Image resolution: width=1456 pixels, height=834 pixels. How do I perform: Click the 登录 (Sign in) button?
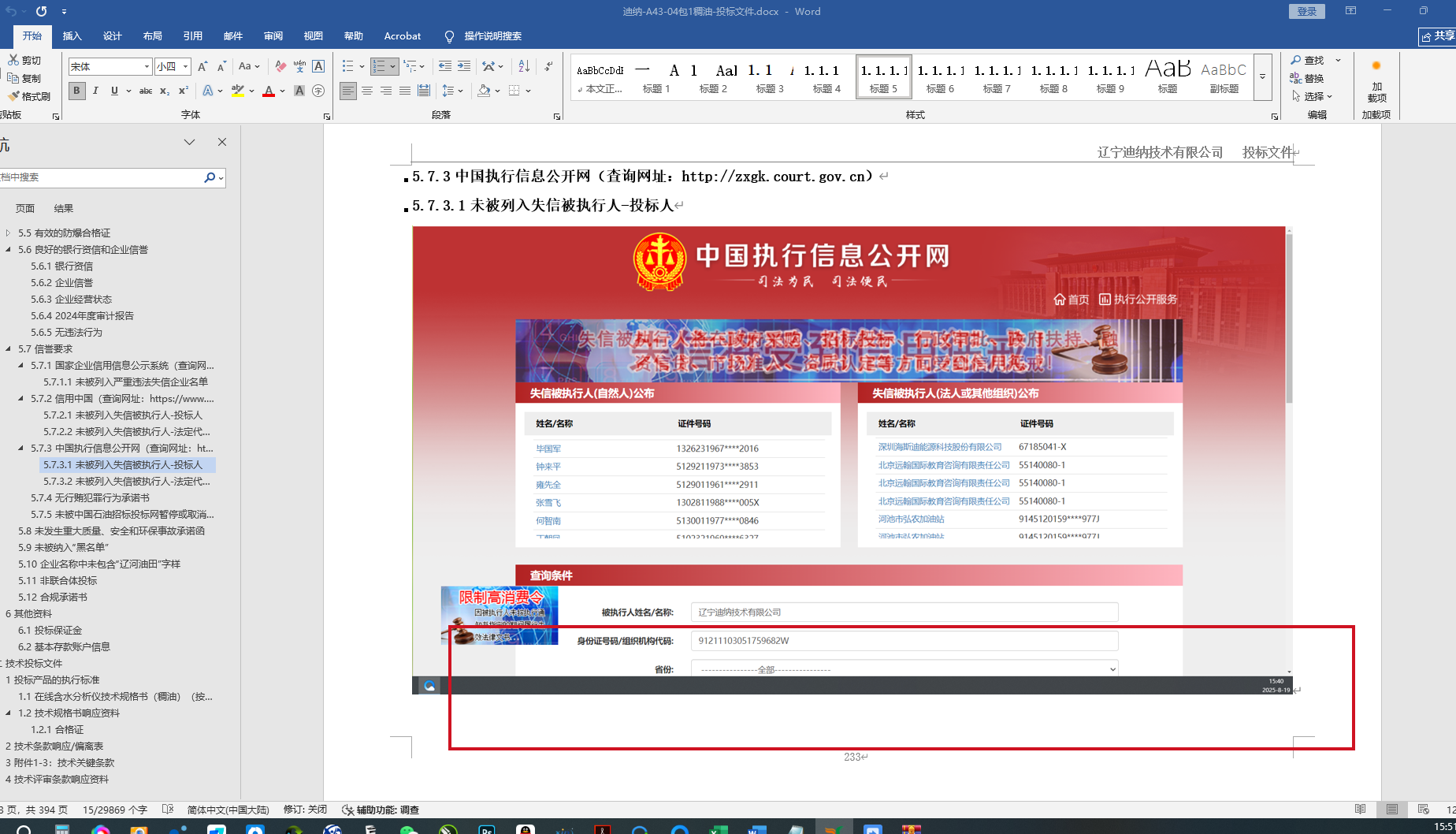[x=1307, y=11]
